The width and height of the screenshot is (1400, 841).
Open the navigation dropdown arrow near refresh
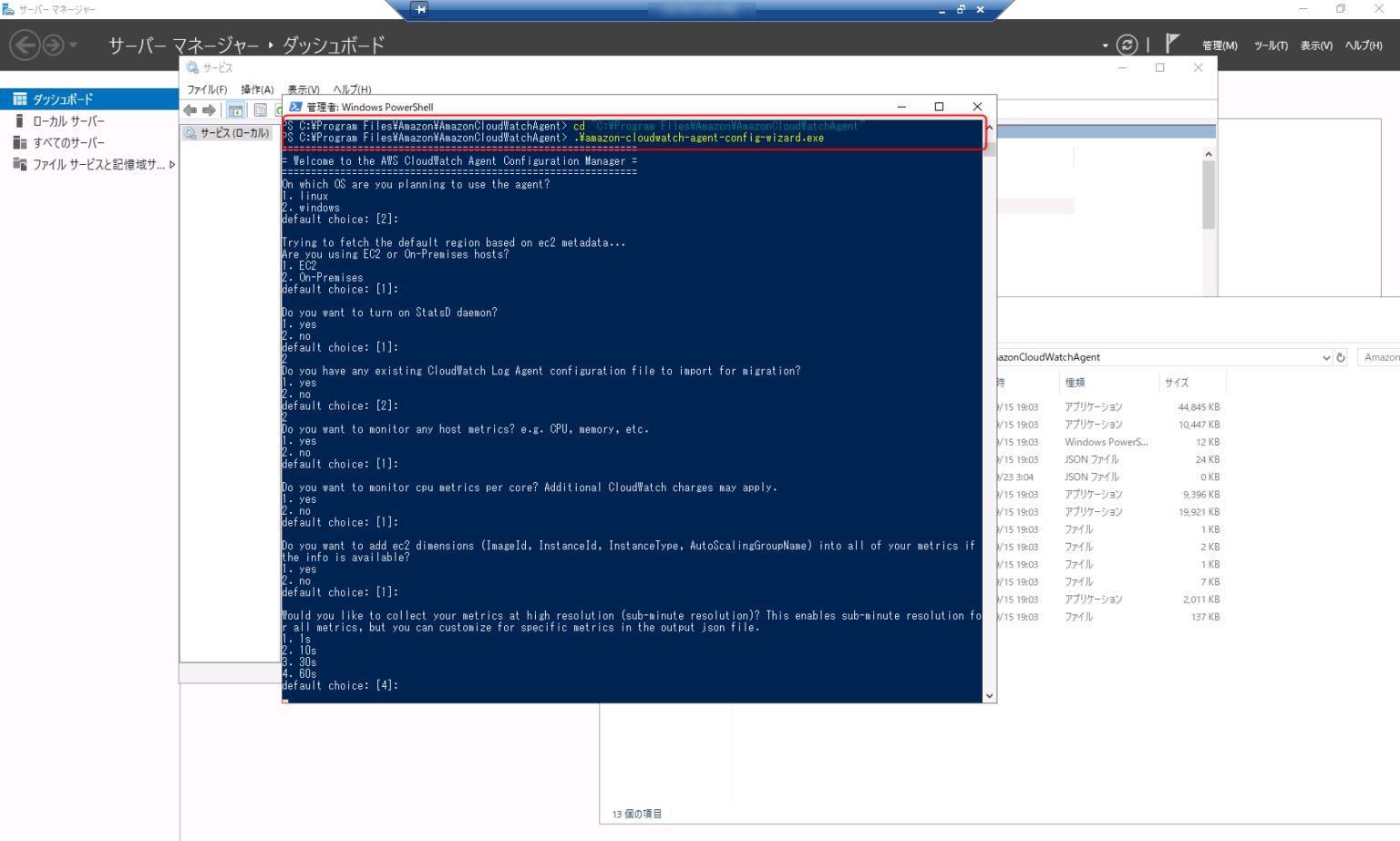click(1106, 44)
